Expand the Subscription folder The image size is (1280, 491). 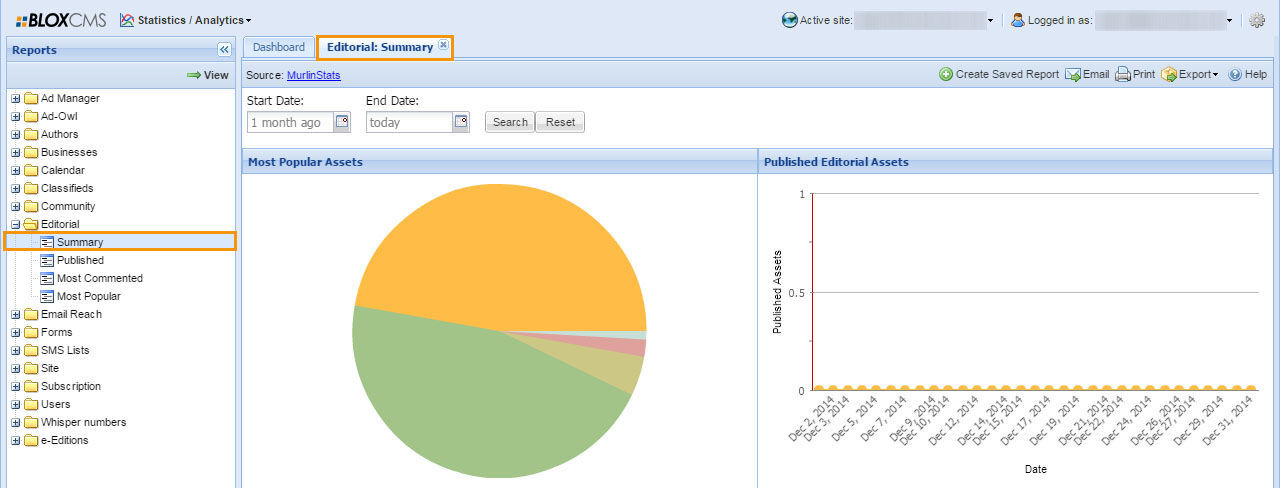(16, 386)
